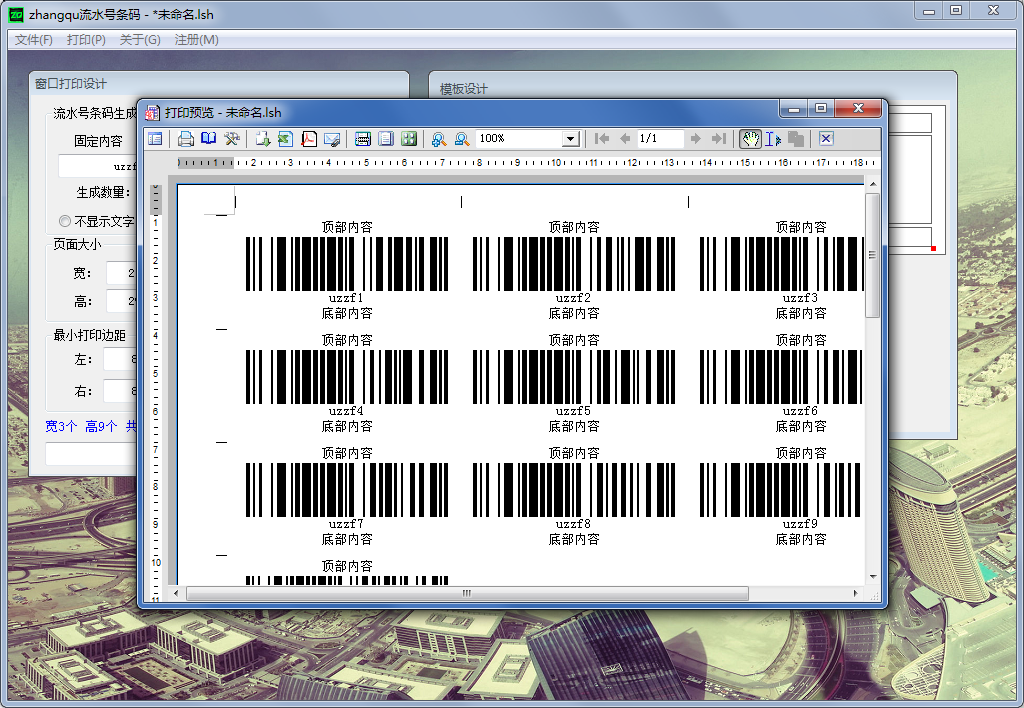Go to next page arrow
This screenshot has height=708, width=1024.
point(696,138)
